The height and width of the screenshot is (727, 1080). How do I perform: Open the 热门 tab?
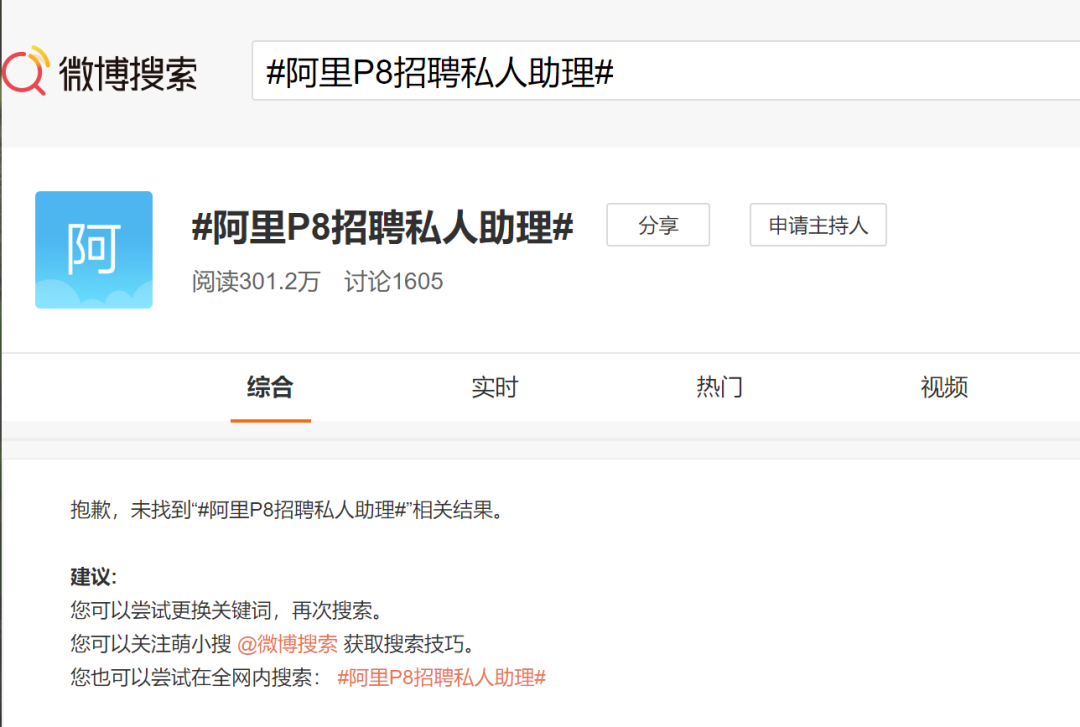coord(719,388)
